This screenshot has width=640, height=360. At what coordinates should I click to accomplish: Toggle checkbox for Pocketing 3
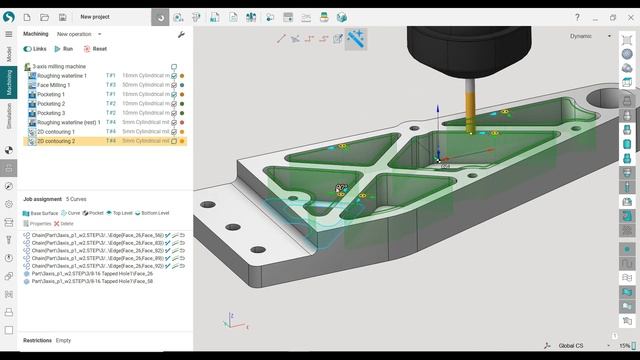pos(174,113)
